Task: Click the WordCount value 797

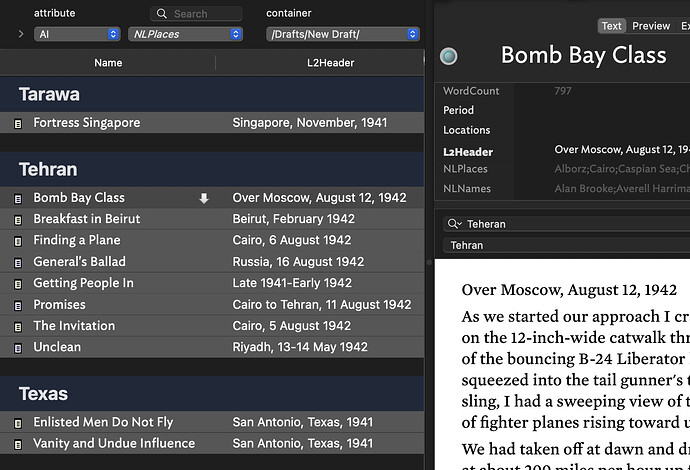Action: (563, 91)
